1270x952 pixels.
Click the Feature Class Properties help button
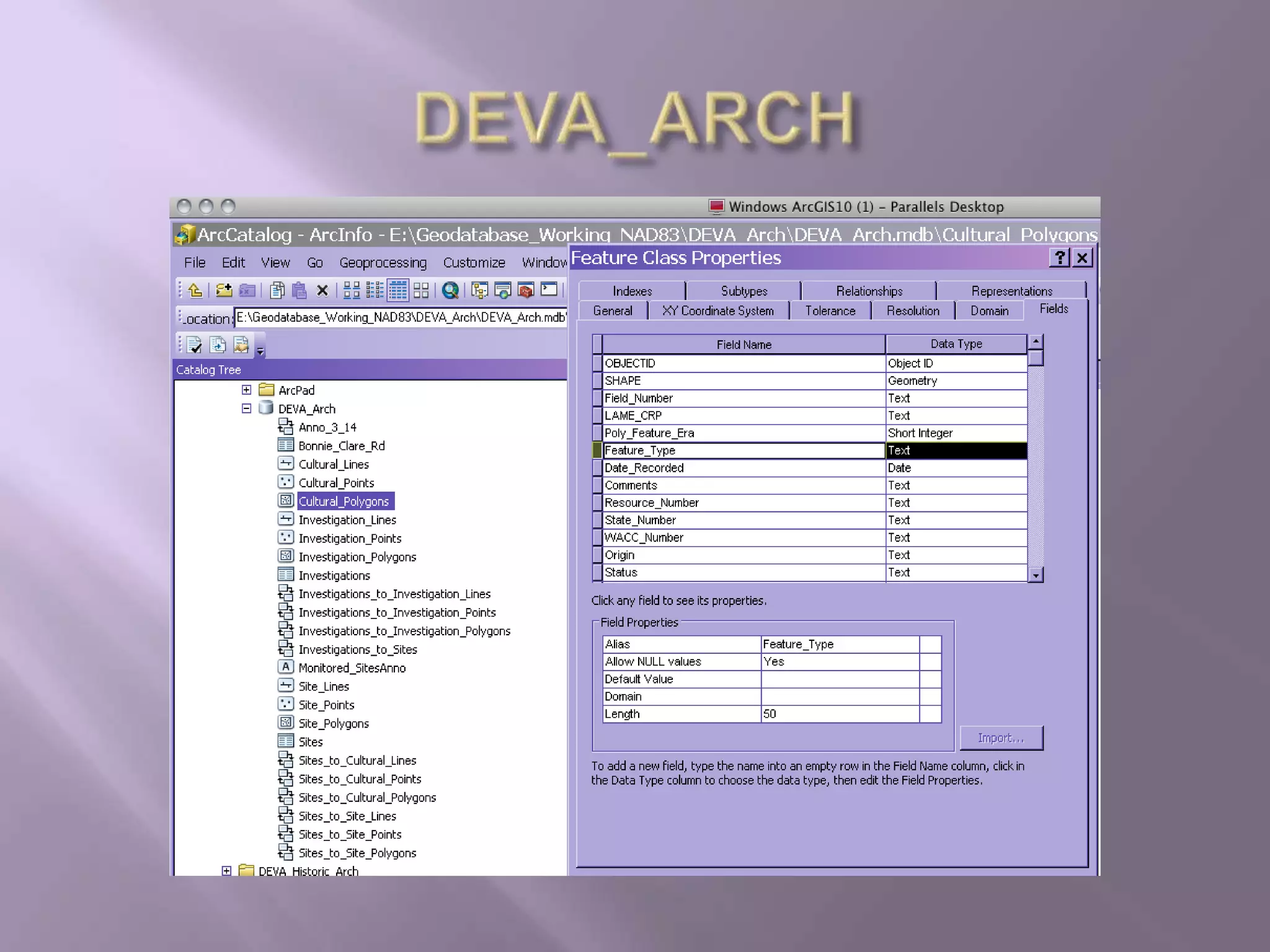click(x=1060, y=258)
